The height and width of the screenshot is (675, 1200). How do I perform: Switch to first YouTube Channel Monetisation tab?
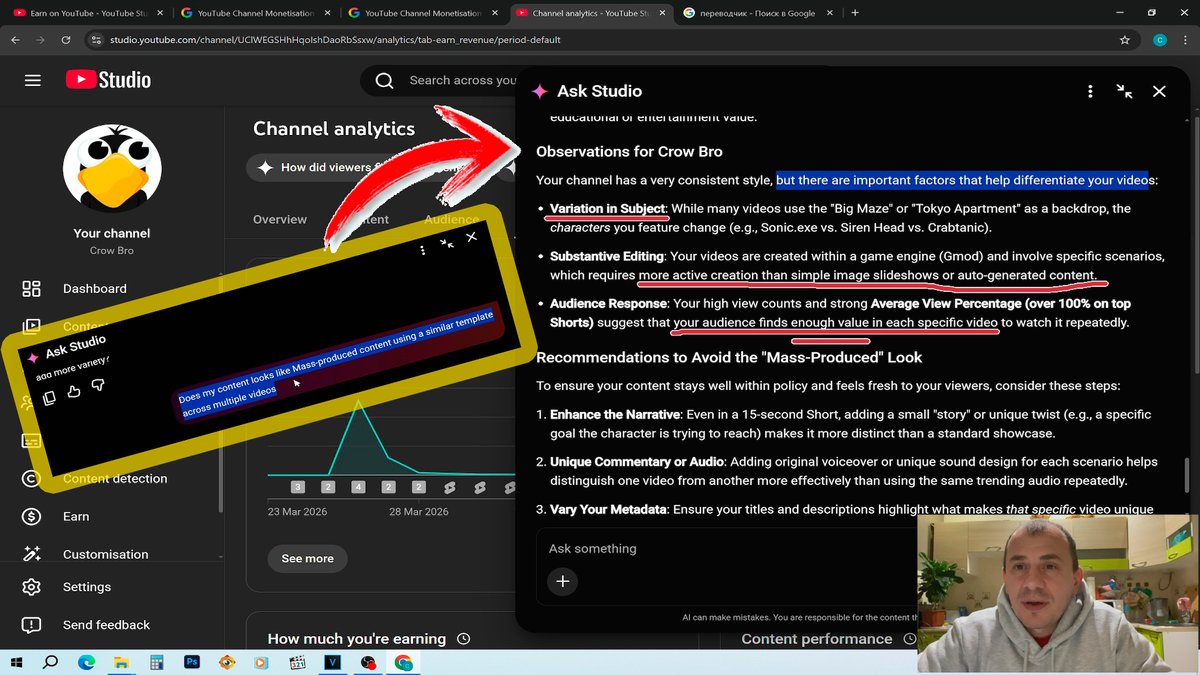pos(254,13)
